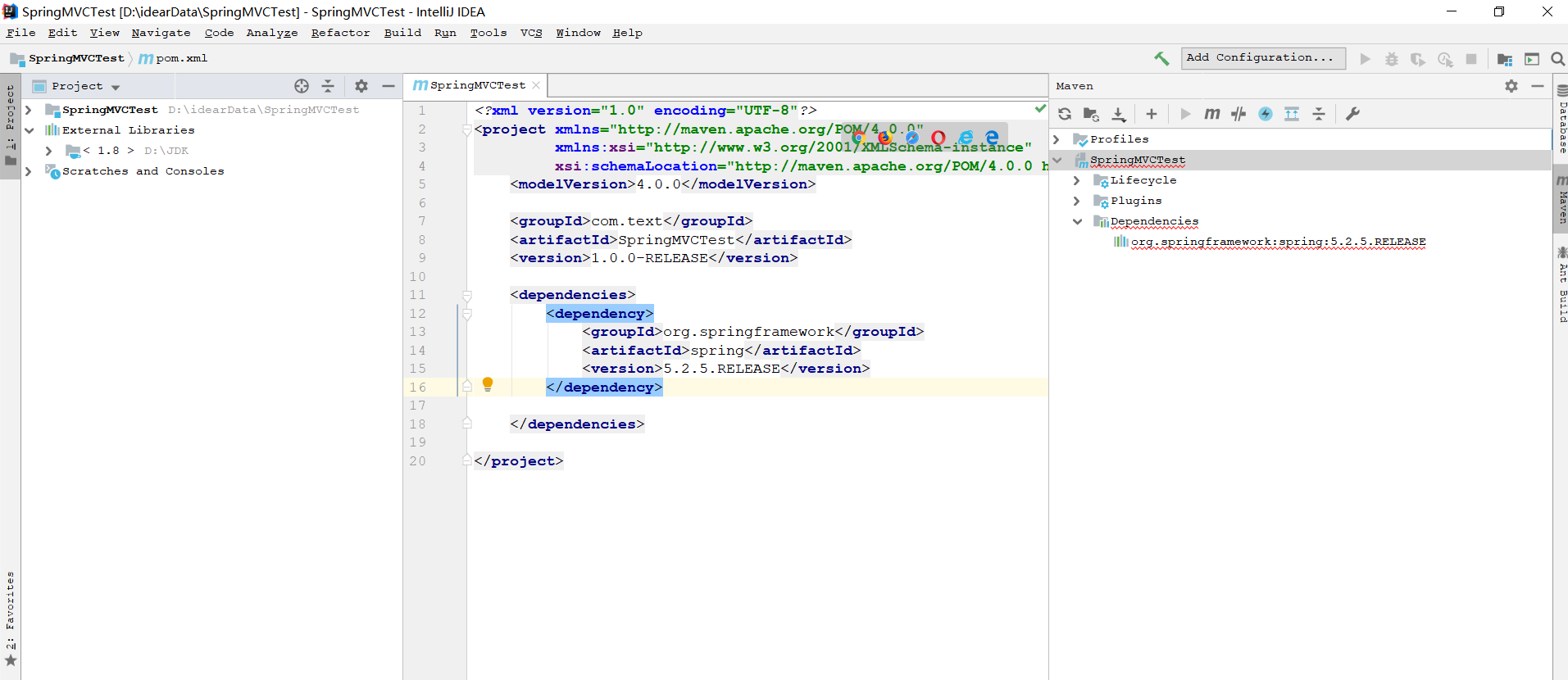Toggle the 1: Project tool window
1568x680 pixels.
[10, 125]
